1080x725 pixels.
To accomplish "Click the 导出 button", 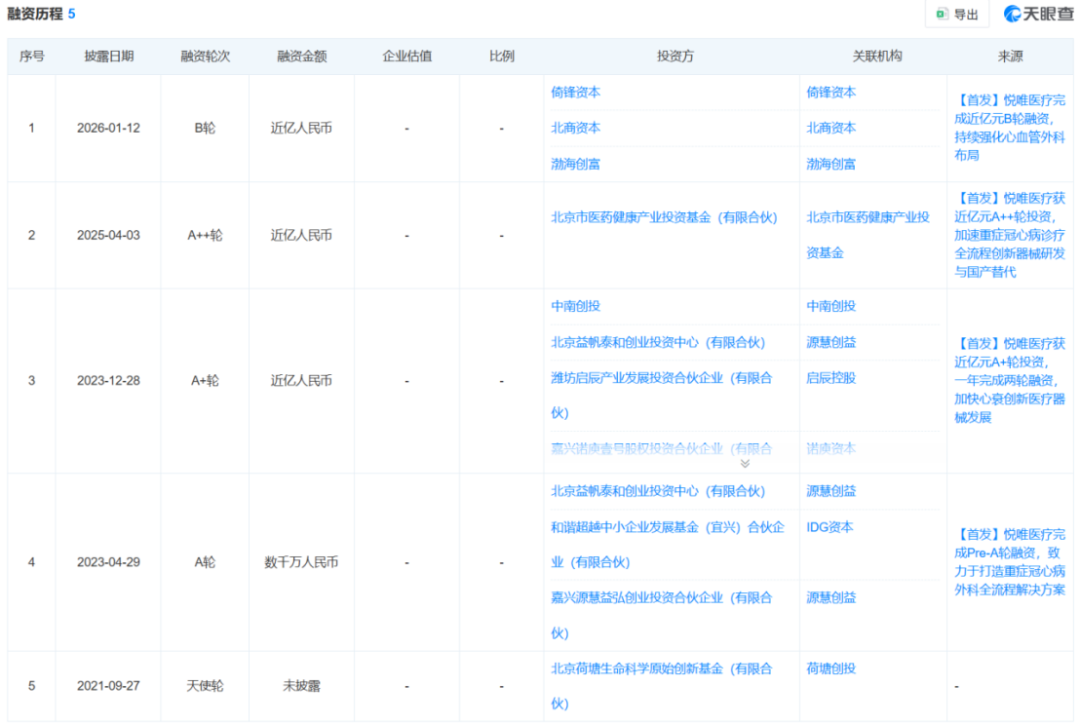I will [x=957, y=14].
